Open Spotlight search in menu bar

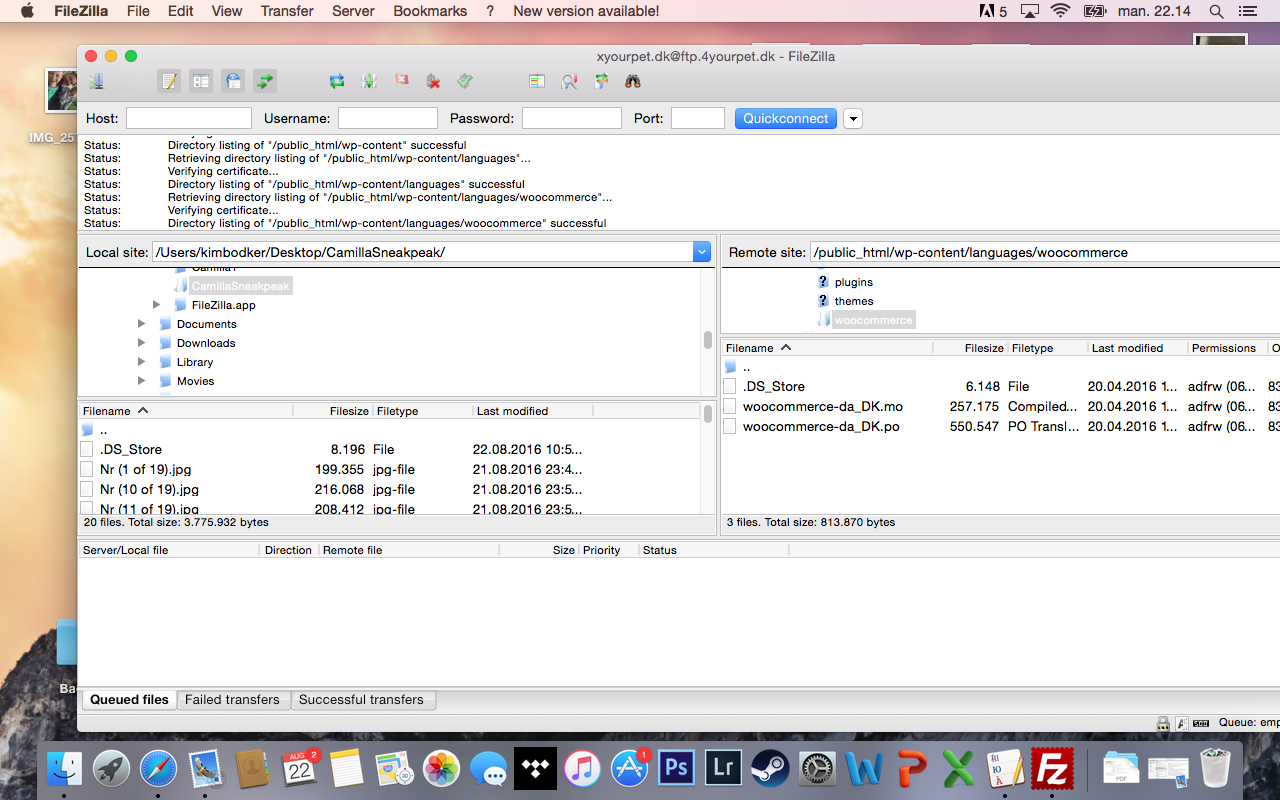(1216, 11)
